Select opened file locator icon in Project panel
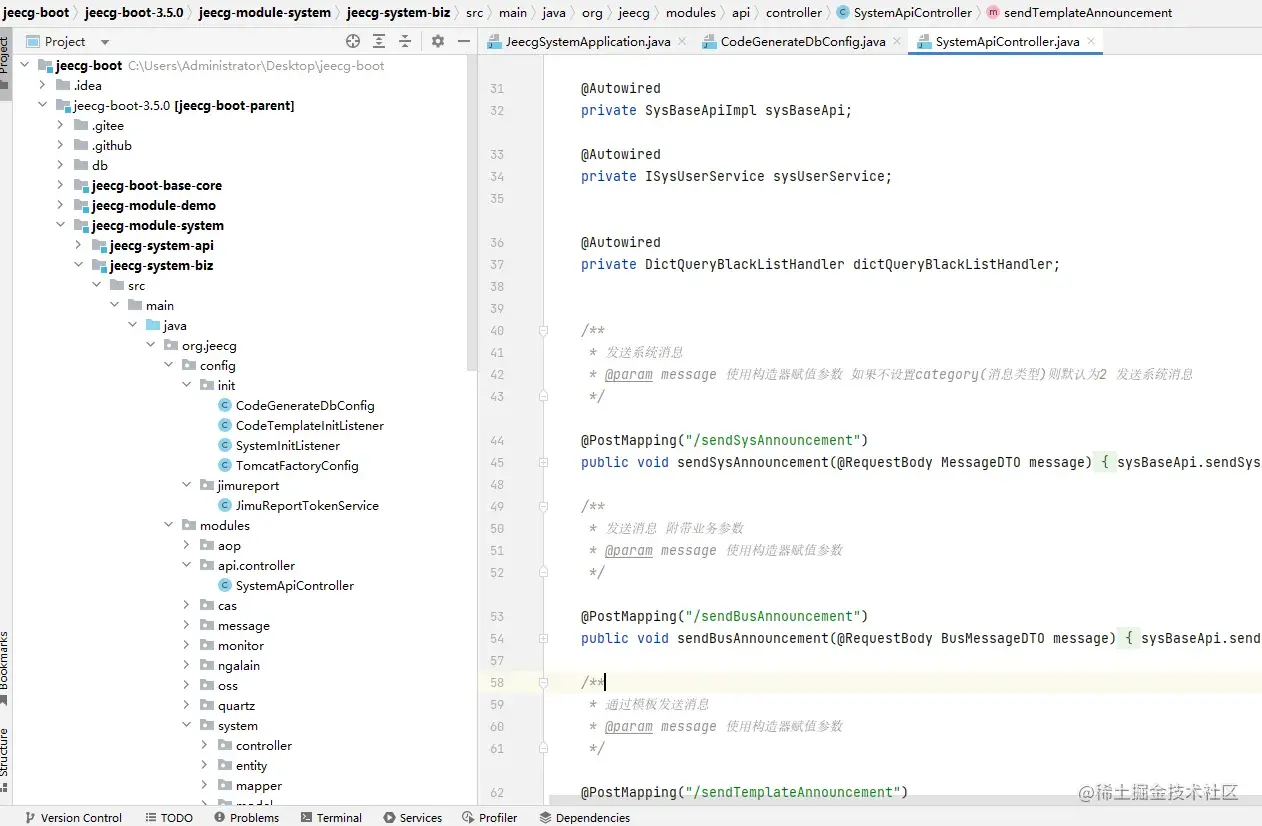The width and height of the screenshot is (1262, 826). 352,41
